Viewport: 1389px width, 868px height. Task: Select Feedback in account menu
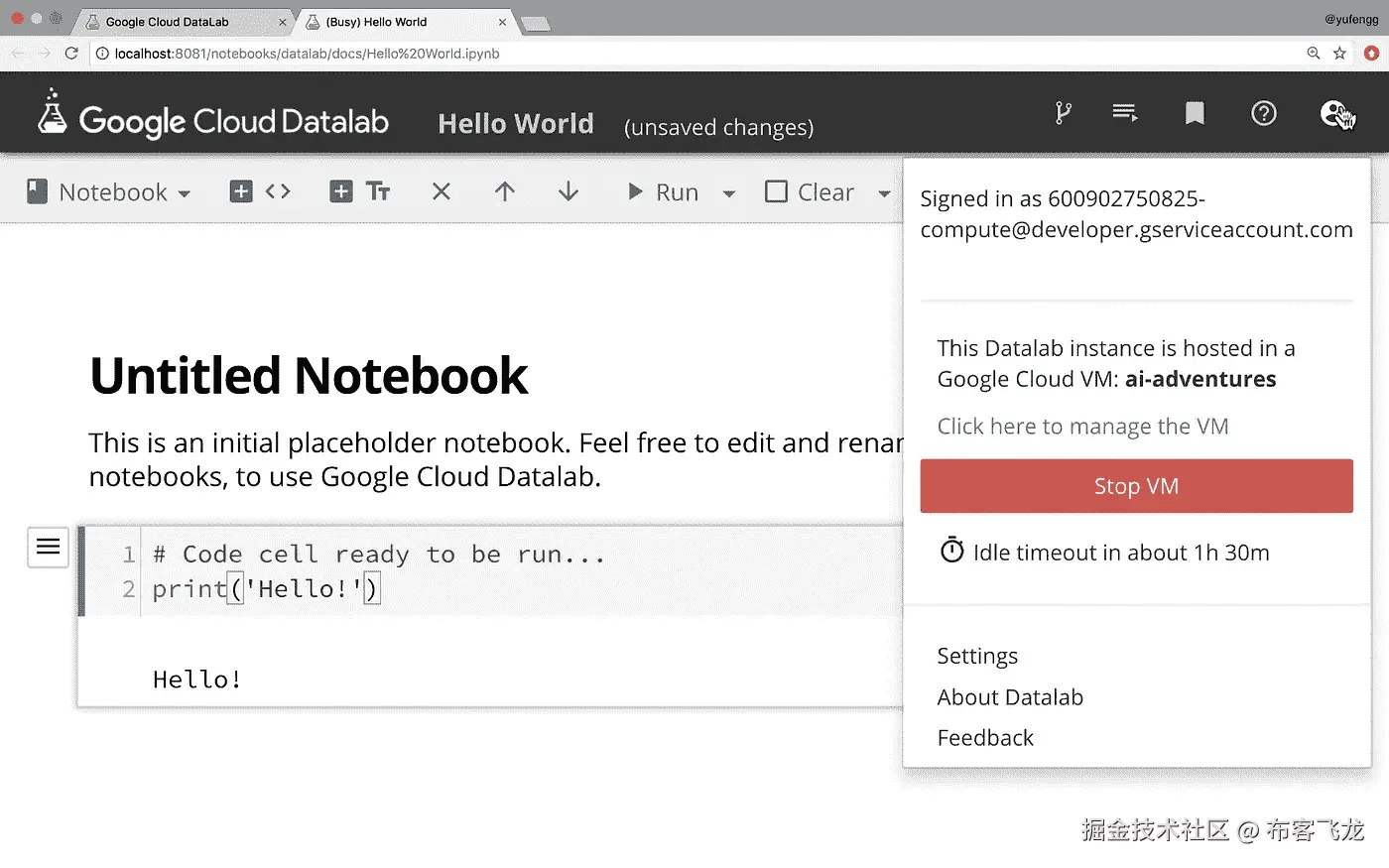pyautogui.click(x=985, y=738)
